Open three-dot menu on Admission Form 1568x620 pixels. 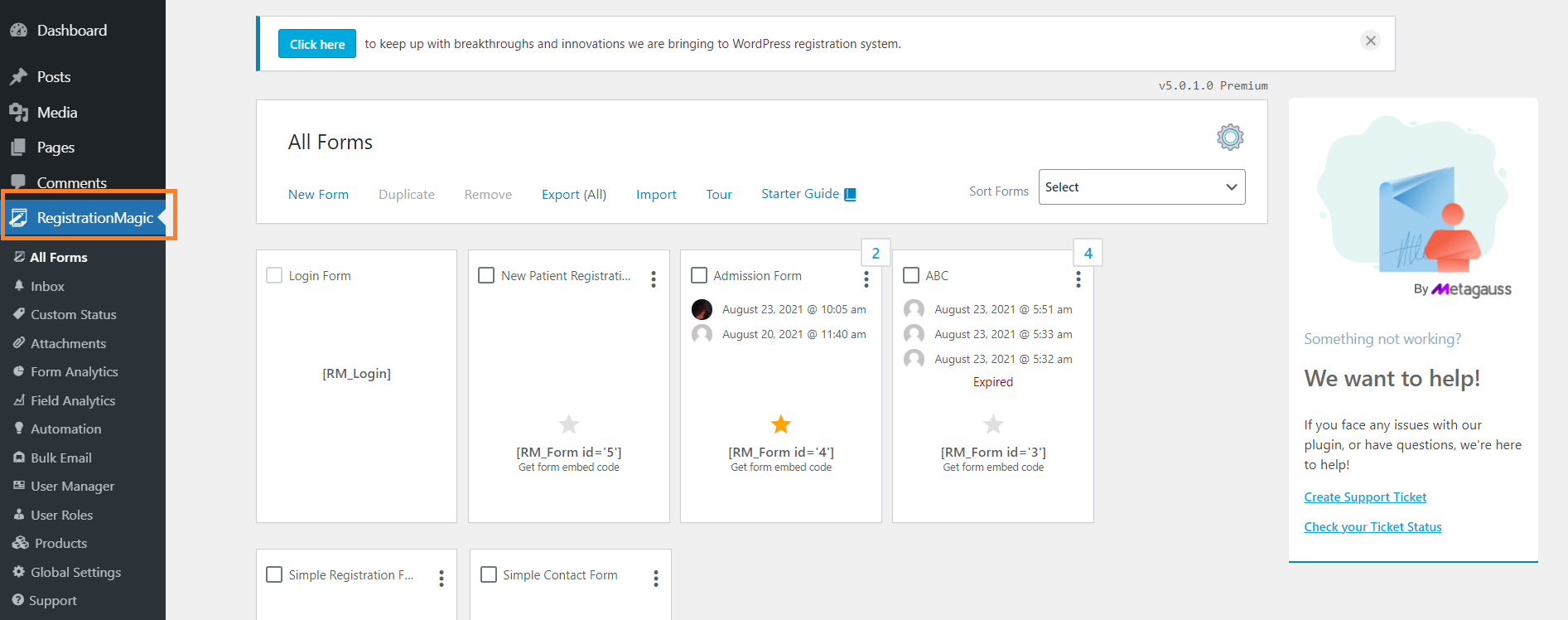click(866, 279)
